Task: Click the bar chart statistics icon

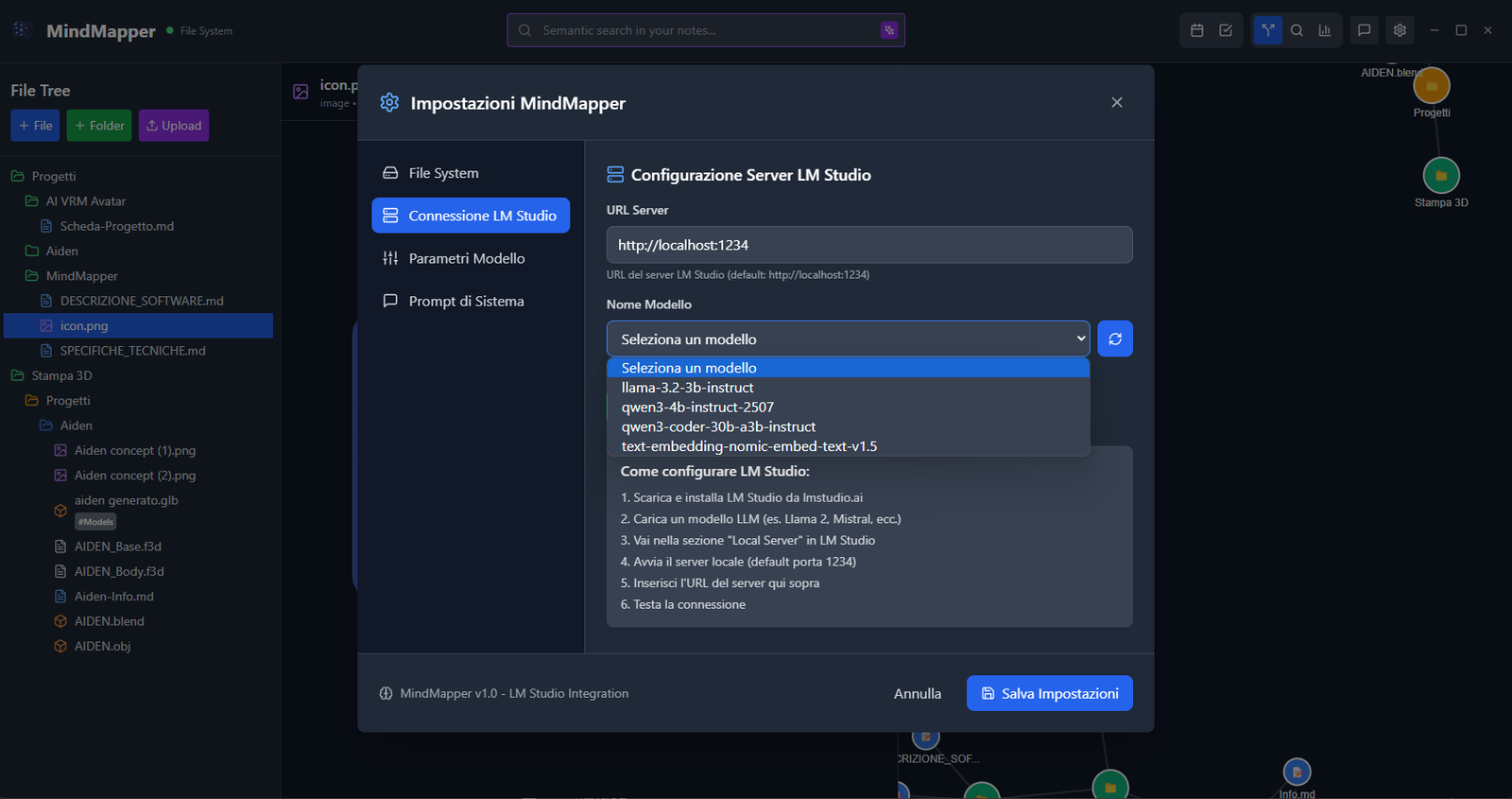Action: tap(1325, 30)
